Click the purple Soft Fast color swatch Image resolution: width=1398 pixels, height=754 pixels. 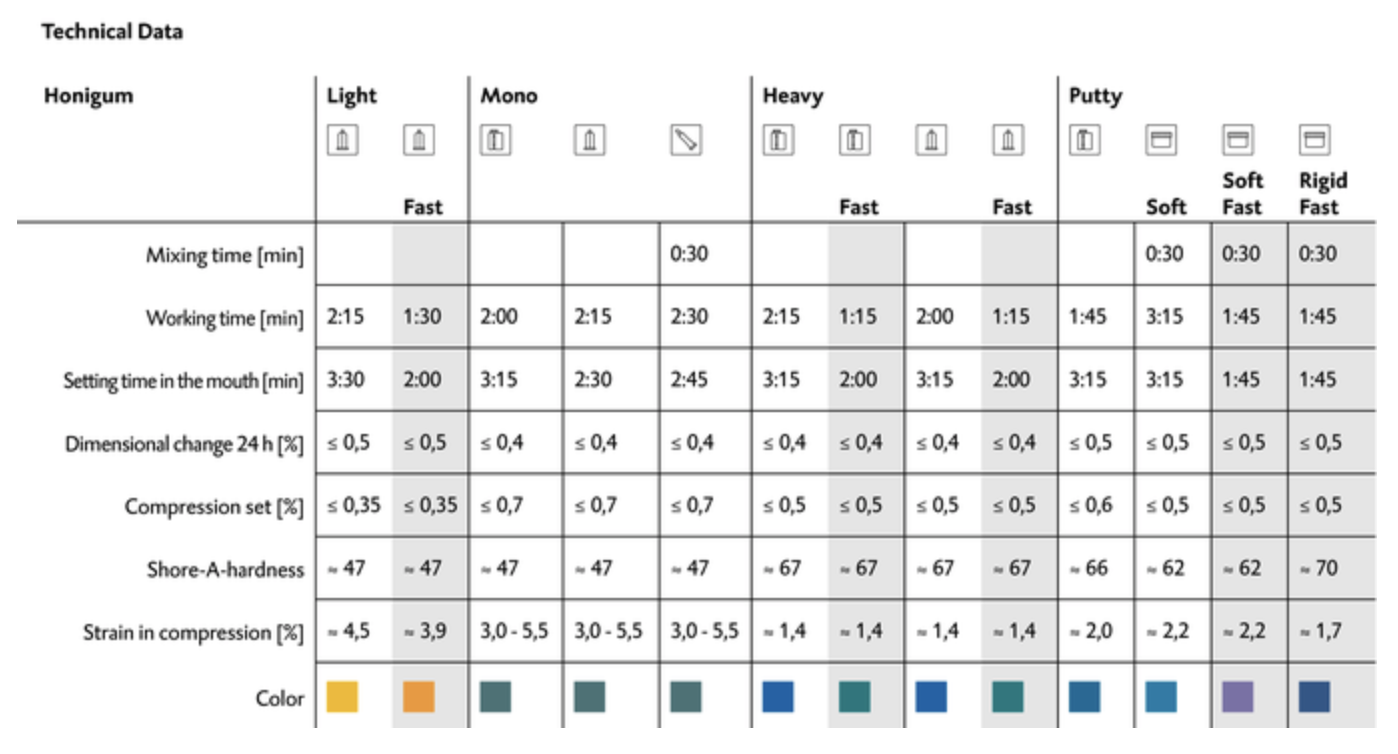click(x=1238, y=697)
